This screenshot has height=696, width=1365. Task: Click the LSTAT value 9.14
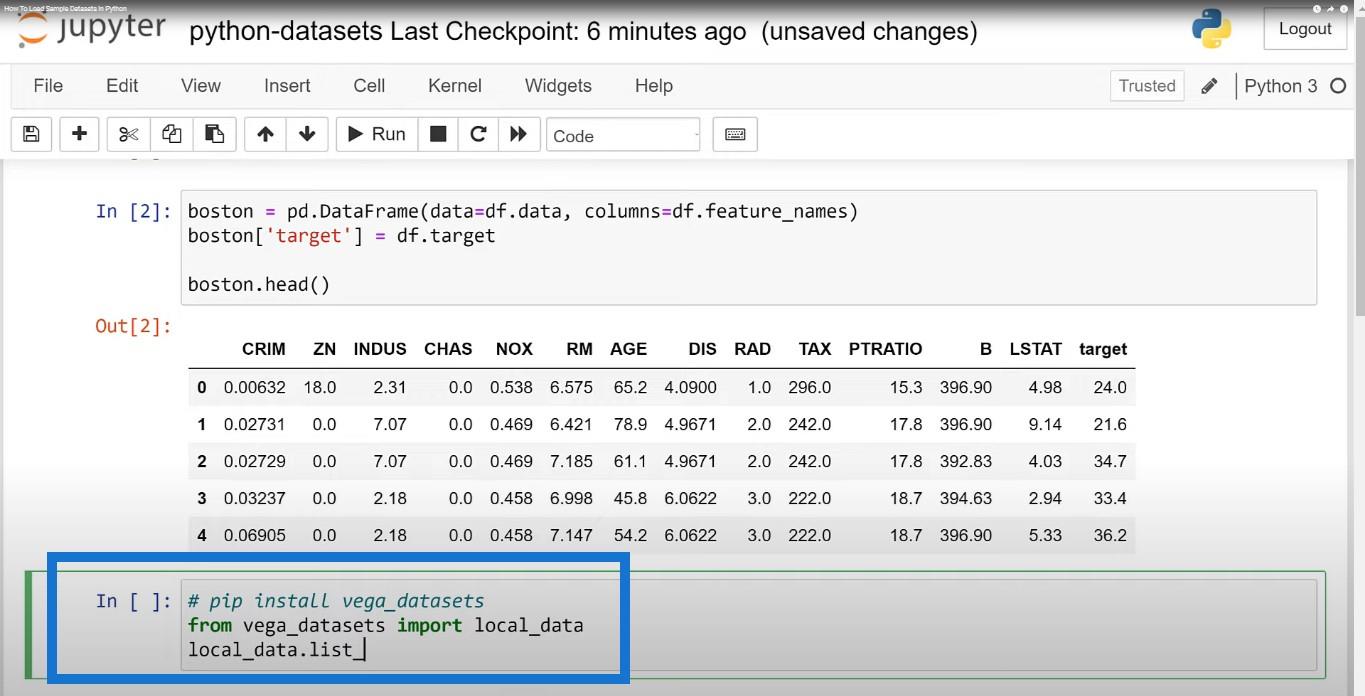1045,424
